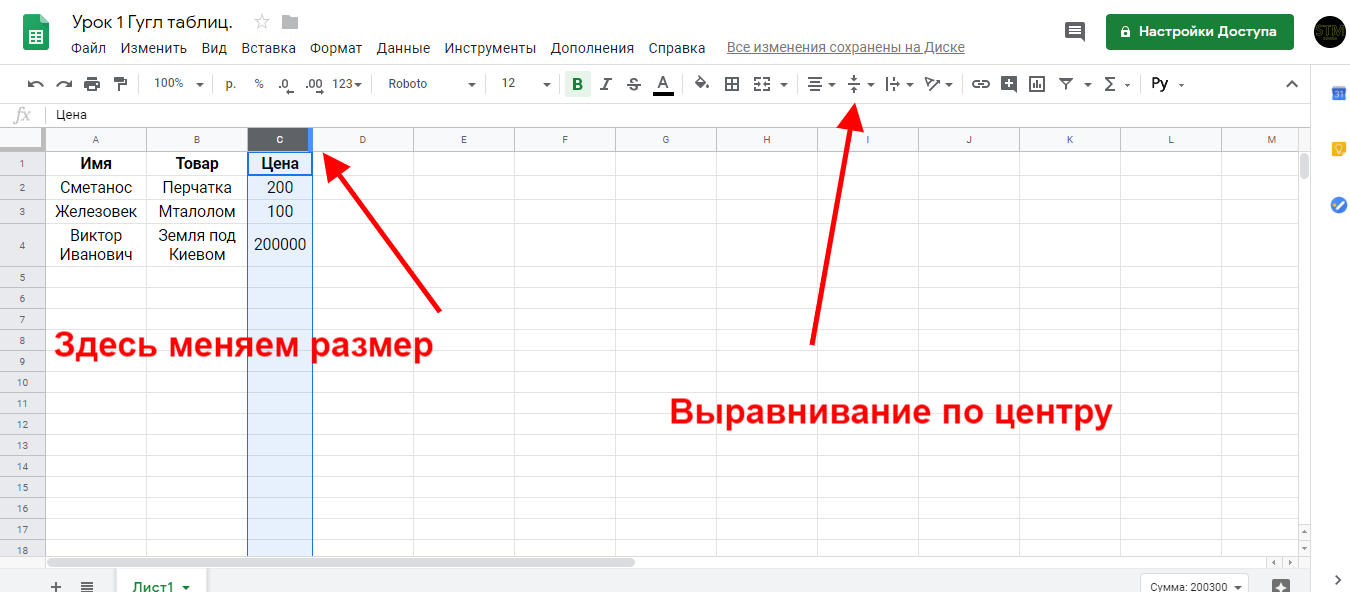Open the Справка menu
The image size is (1350, 592).
677,48
